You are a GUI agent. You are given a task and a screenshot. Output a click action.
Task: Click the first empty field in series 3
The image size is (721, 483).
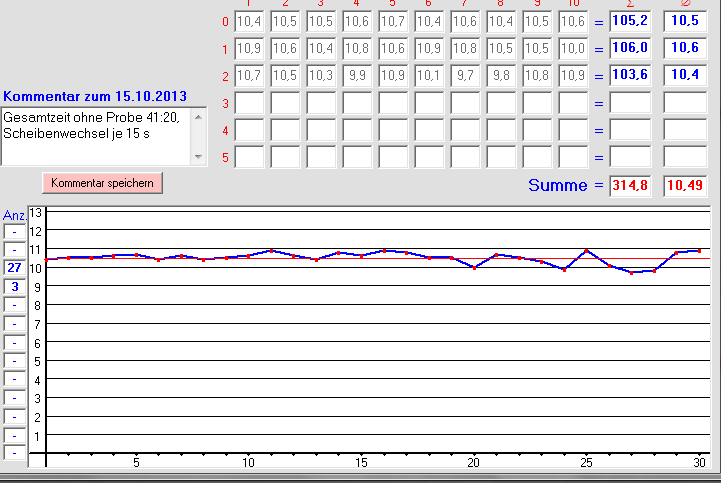click(249, 102)
